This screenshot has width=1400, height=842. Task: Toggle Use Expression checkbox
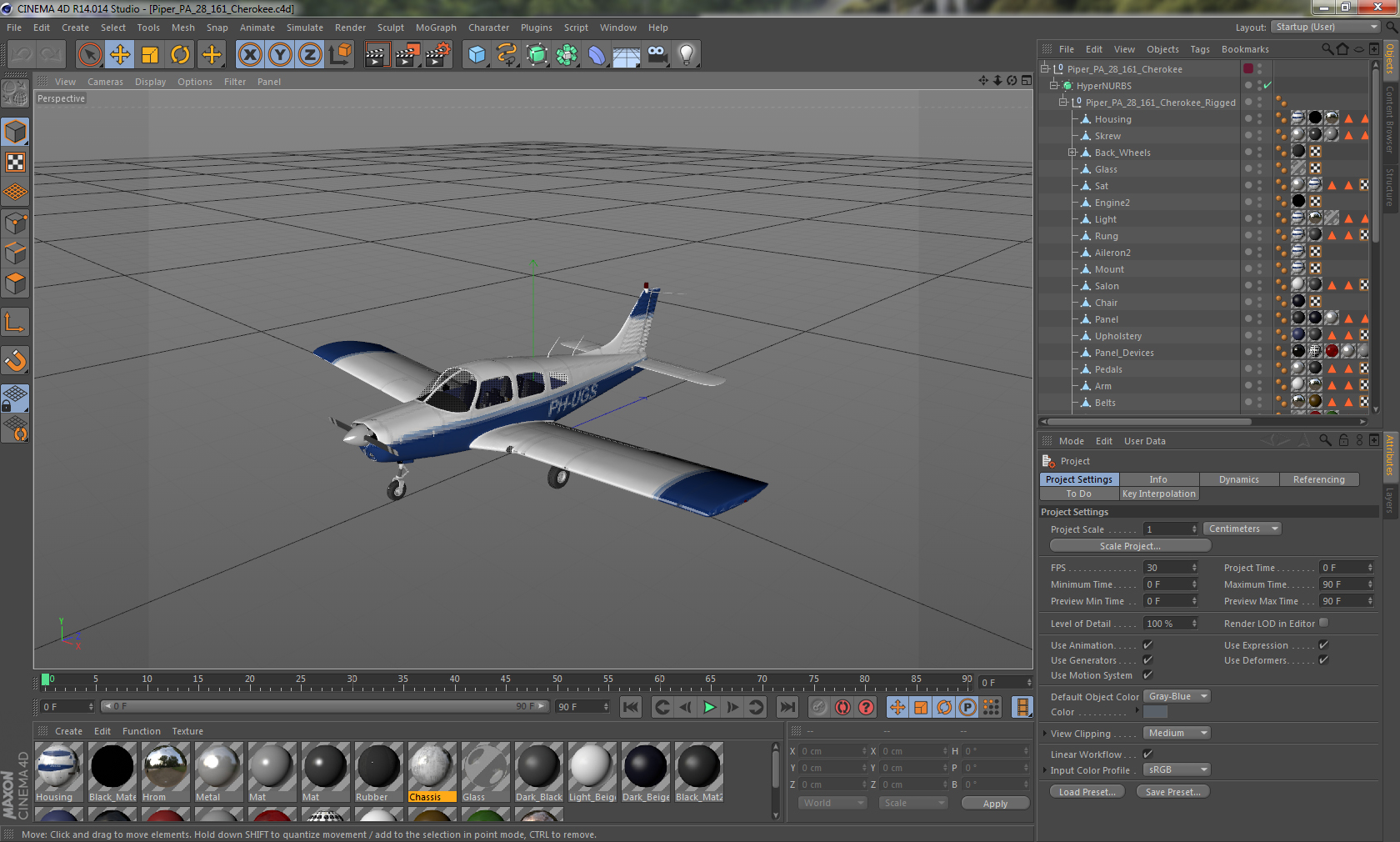pos(1323,645)
